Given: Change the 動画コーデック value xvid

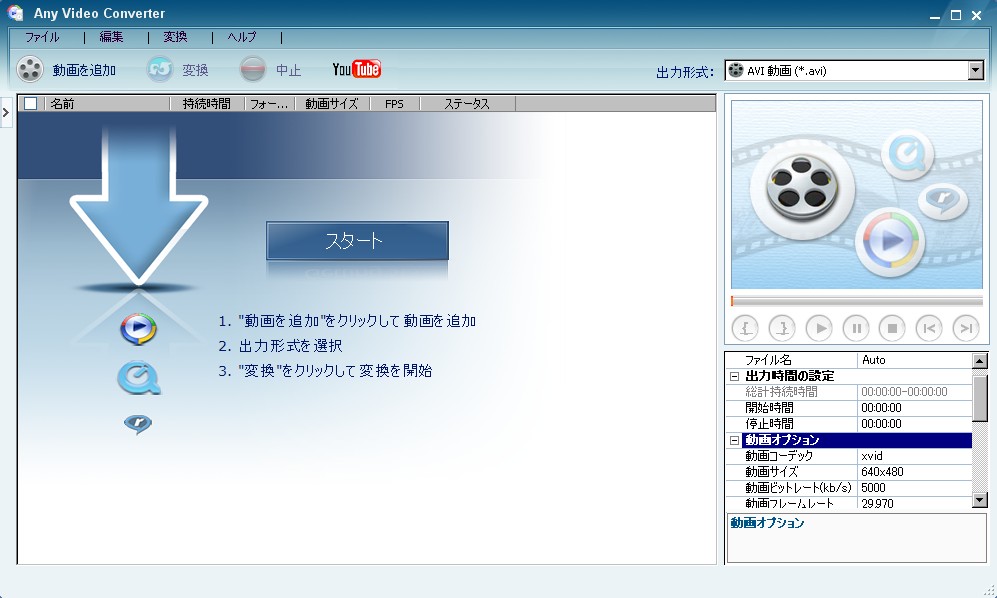Looking at the screenshot, I should (x=915, y=455).
